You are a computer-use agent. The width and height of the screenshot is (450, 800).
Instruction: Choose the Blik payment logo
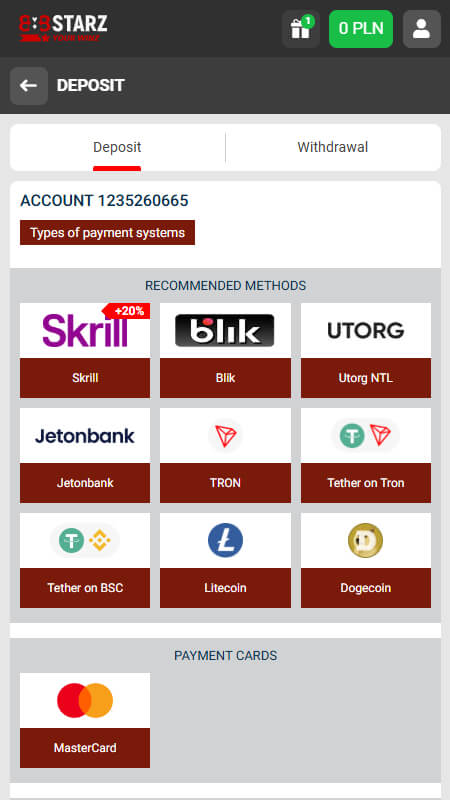(x=225, y=331)
